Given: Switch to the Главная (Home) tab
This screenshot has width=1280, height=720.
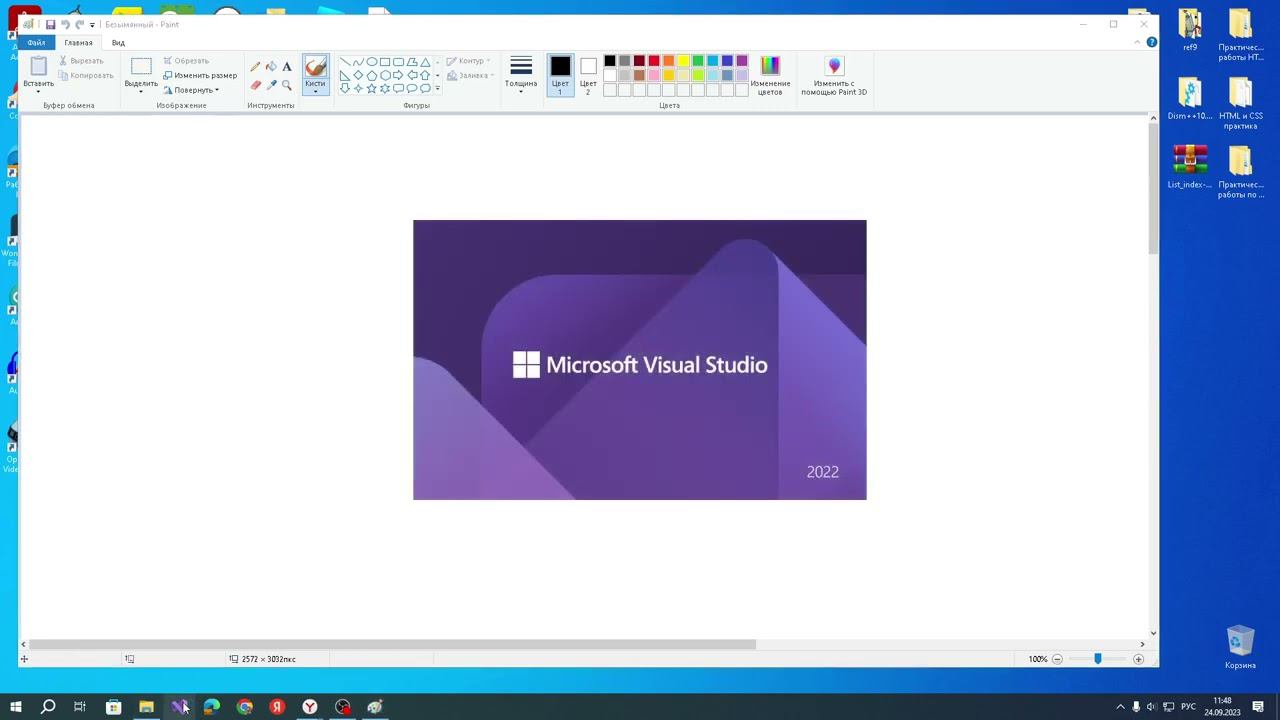Looking at the screenshot, I should (x=78, y=43).
